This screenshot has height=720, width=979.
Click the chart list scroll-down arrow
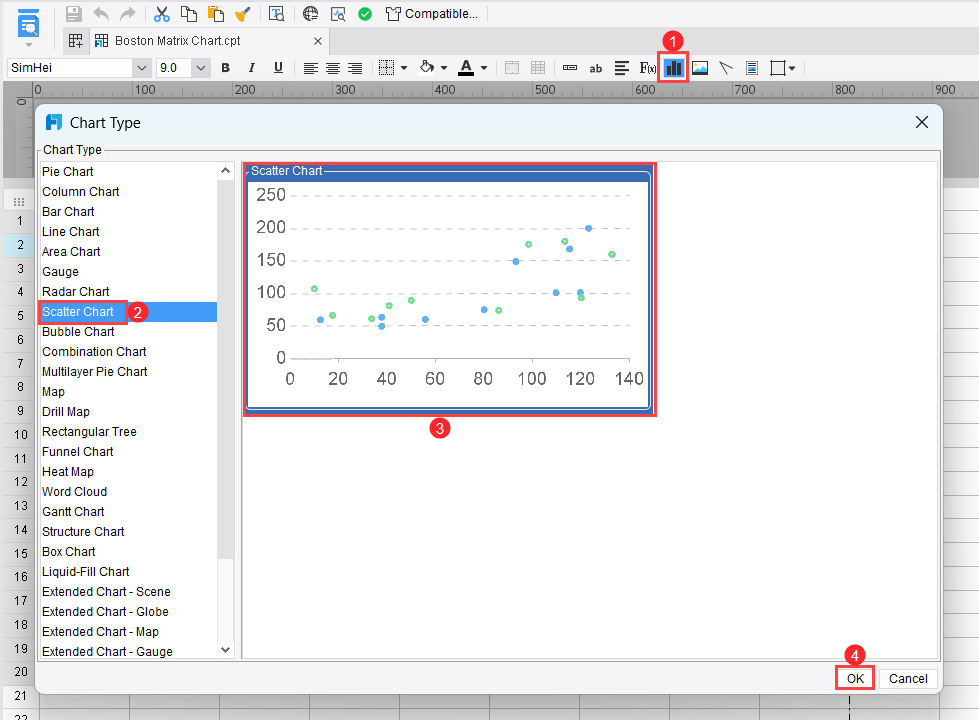[x=225, y=650]
